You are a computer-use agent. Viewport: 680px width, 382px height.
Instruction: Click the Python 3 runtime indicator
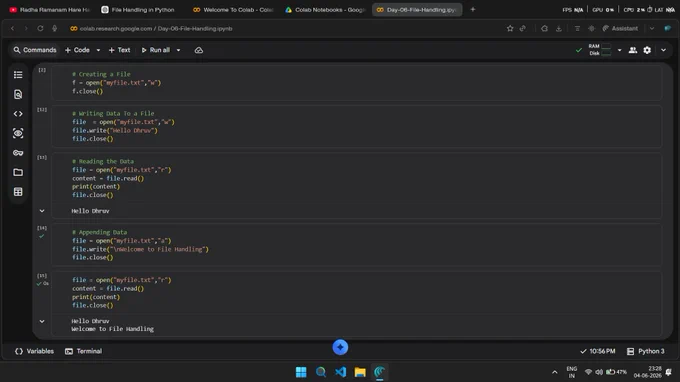[x=646, y=351]
